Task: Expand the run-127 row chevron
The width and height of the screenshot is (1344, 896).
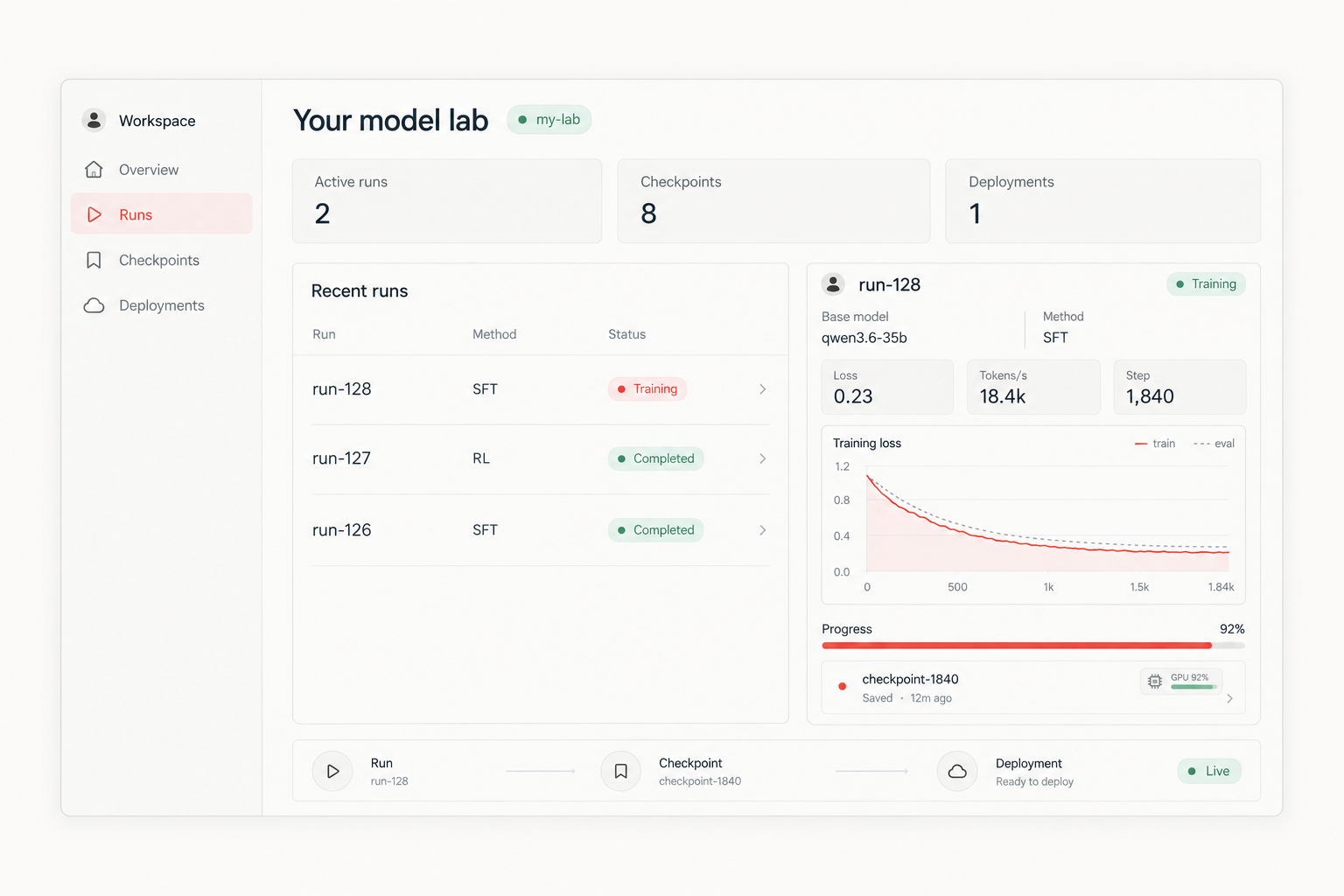Action: 763,458
